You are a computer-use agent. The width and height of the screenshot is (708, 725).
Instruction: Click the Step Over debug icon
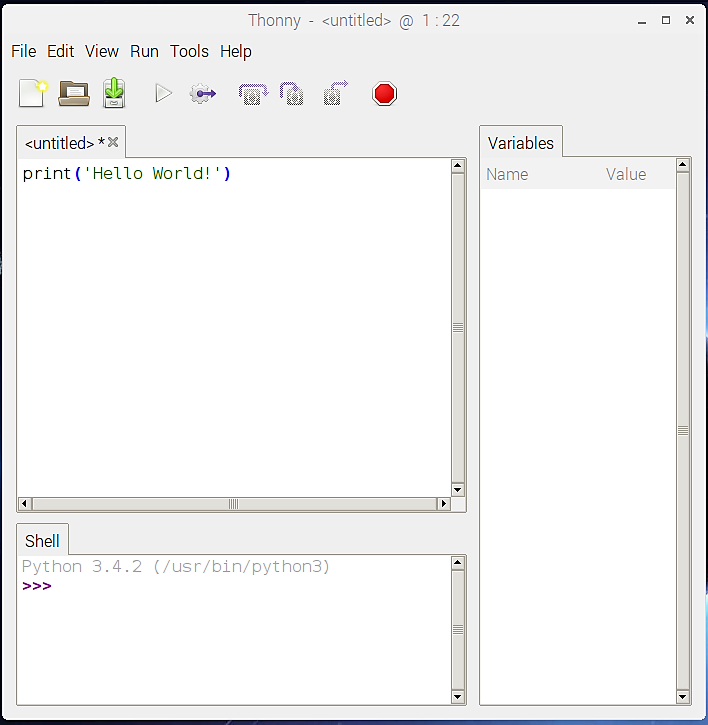253,94
